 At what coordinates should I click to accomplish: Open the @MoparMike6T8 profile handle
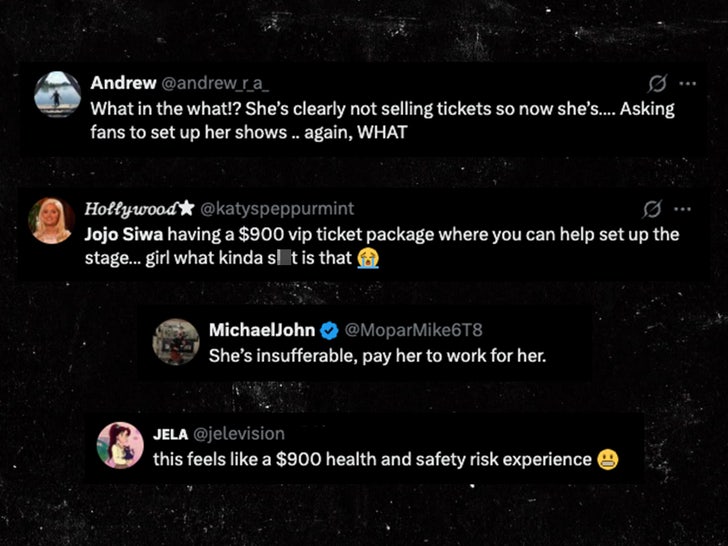pos(406,329)
